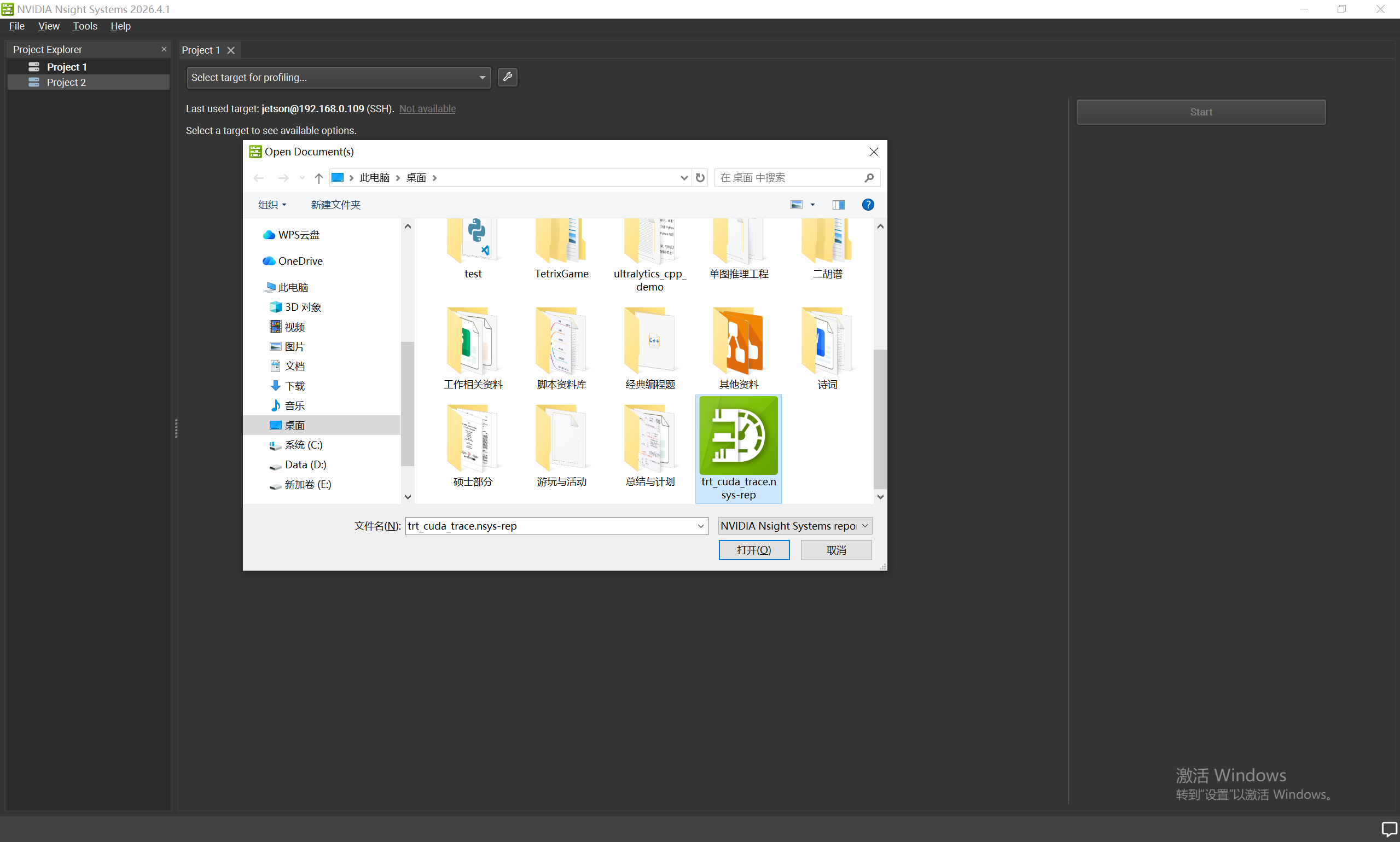Image resolution: width=1400 pixels, height=842 pixels.
Task: Select Project 2 in Project Explorer
Action: click(x=89, y=82)
